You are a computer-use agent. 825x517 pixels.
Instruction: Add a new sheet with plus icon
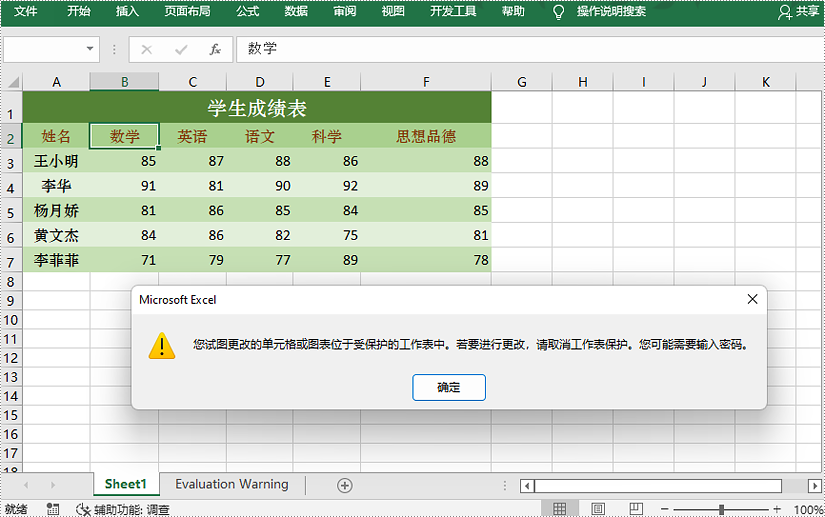tap(345, 485)
